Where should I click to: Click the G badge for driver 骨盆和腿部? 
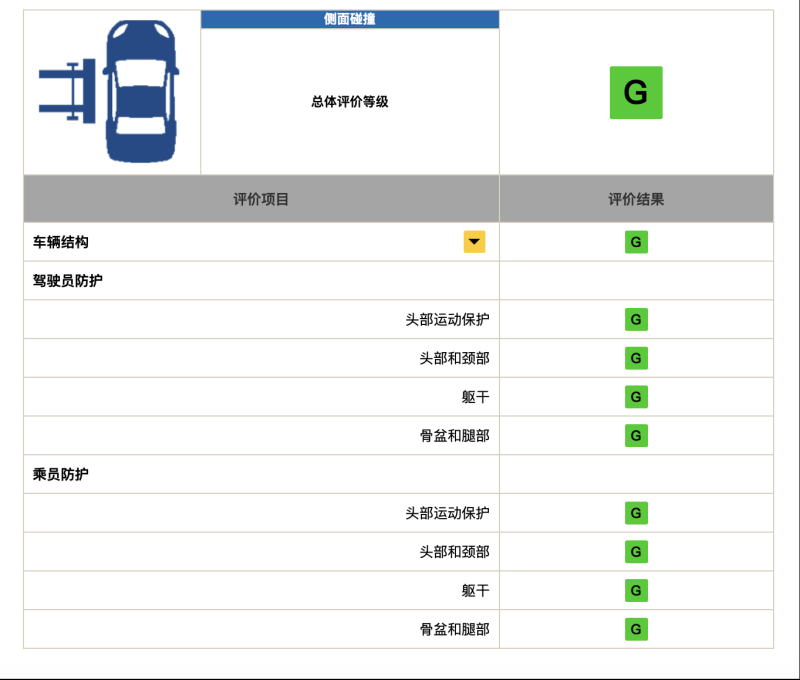pyautogui.click(x=636, y=436)
